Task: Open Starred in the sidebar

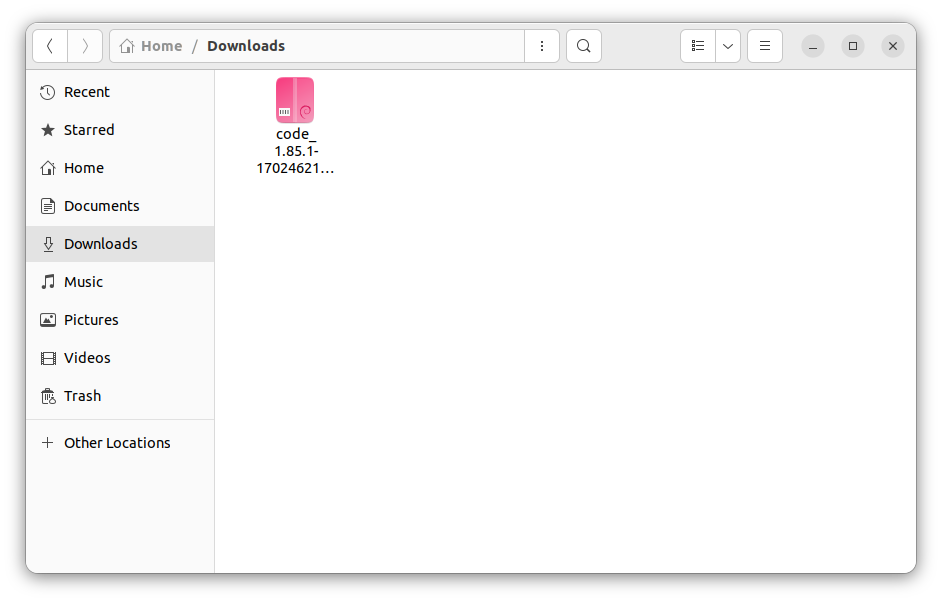Action: coord(120,130)
